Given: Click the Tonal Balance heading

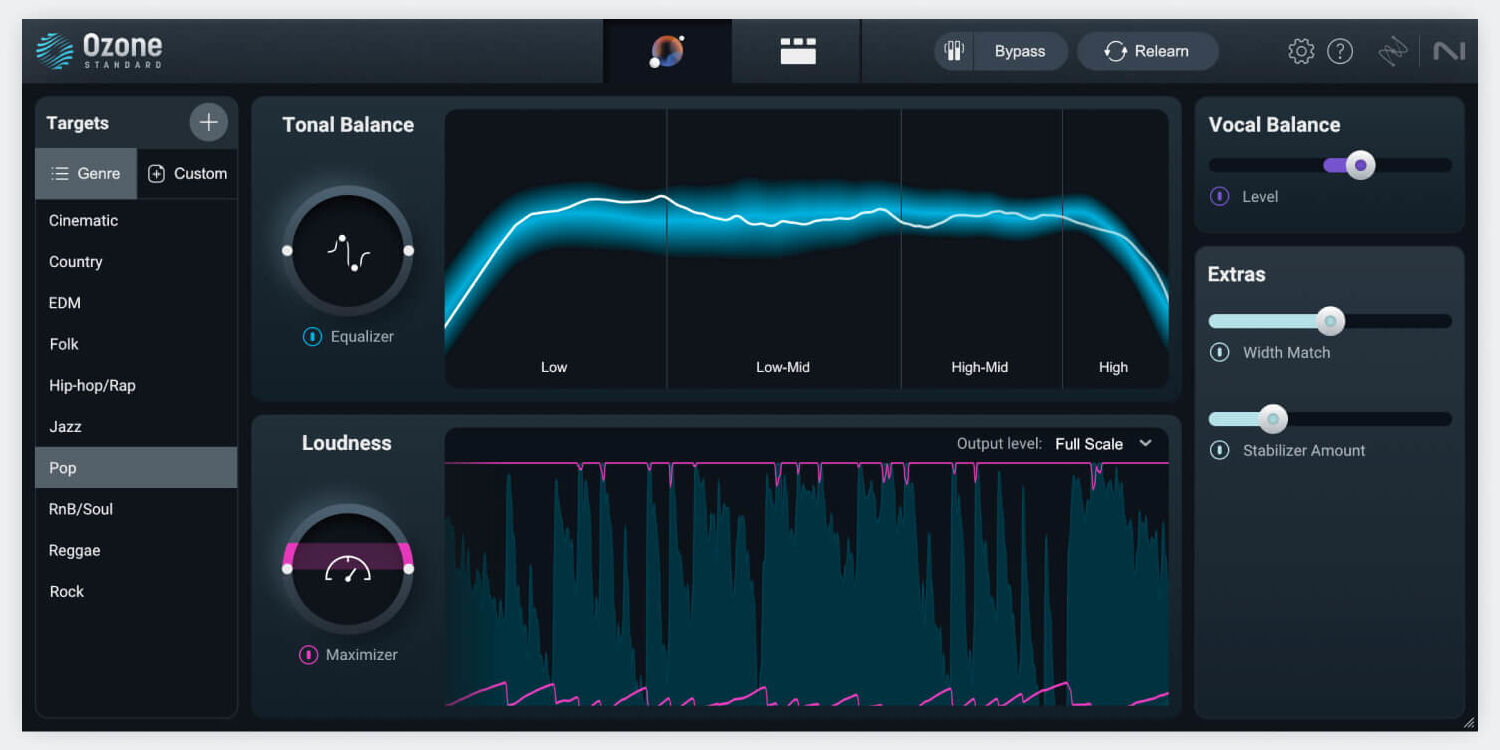Looking at the screenshot, I should [x=348, y=125].
